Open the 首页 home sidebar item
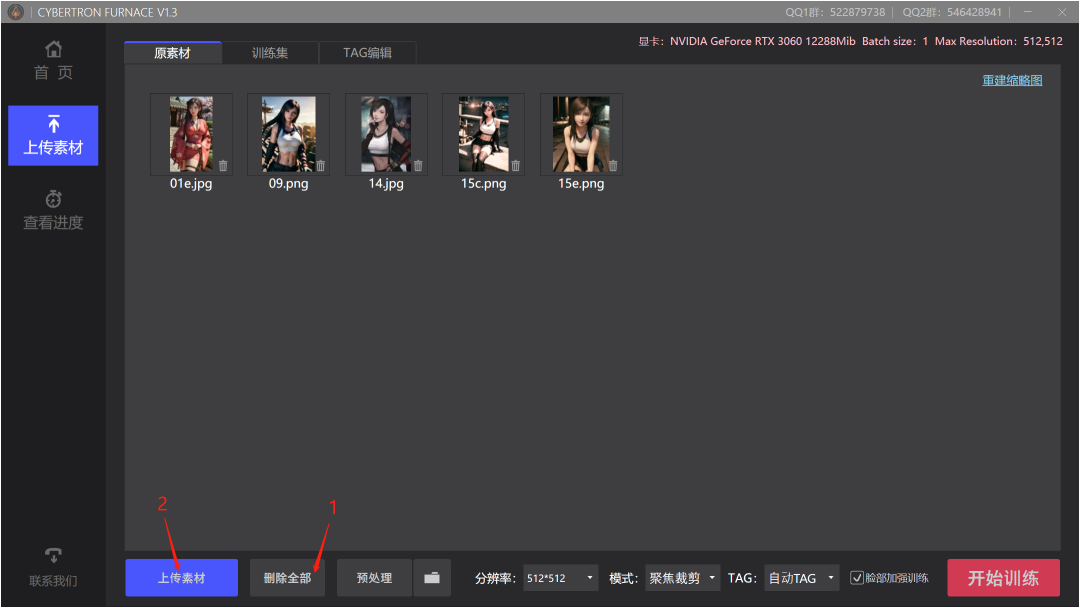Screen dimensions: 1080x608 (53, 61)
